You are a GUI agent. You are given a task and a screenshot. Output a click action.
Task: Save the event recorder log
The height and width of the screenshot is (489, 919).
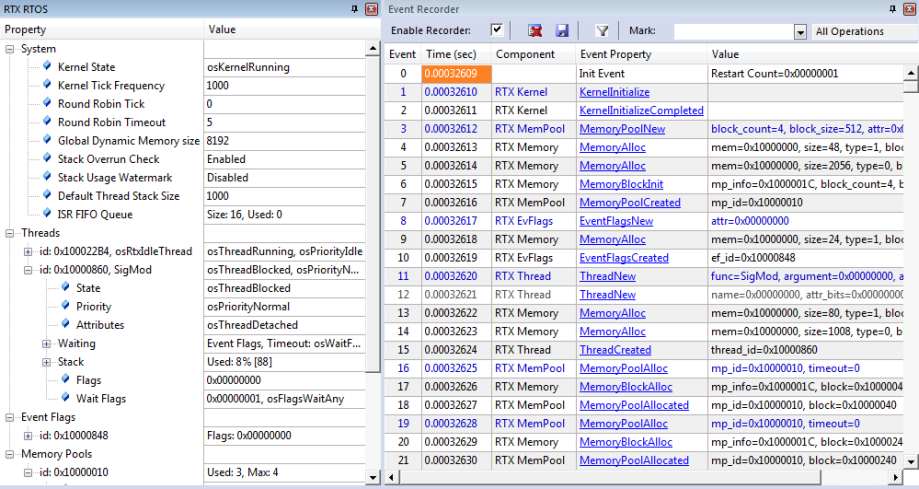(x=562, y=31)
